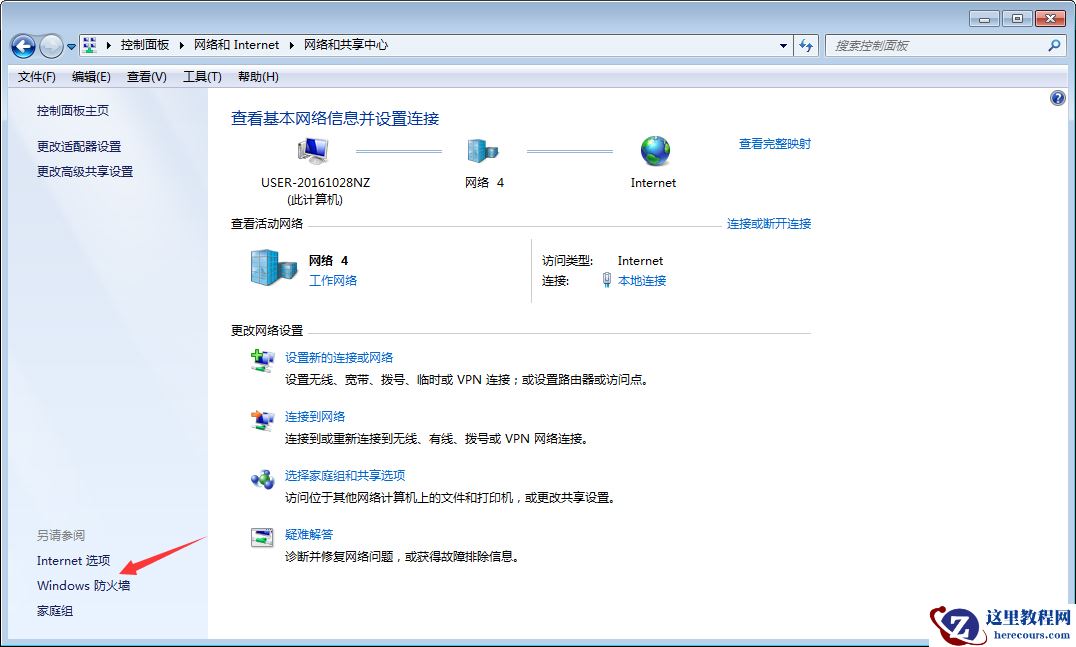Click the Internet globe icon in the network map
The image size is (1076, 647).
click(654, 149)
